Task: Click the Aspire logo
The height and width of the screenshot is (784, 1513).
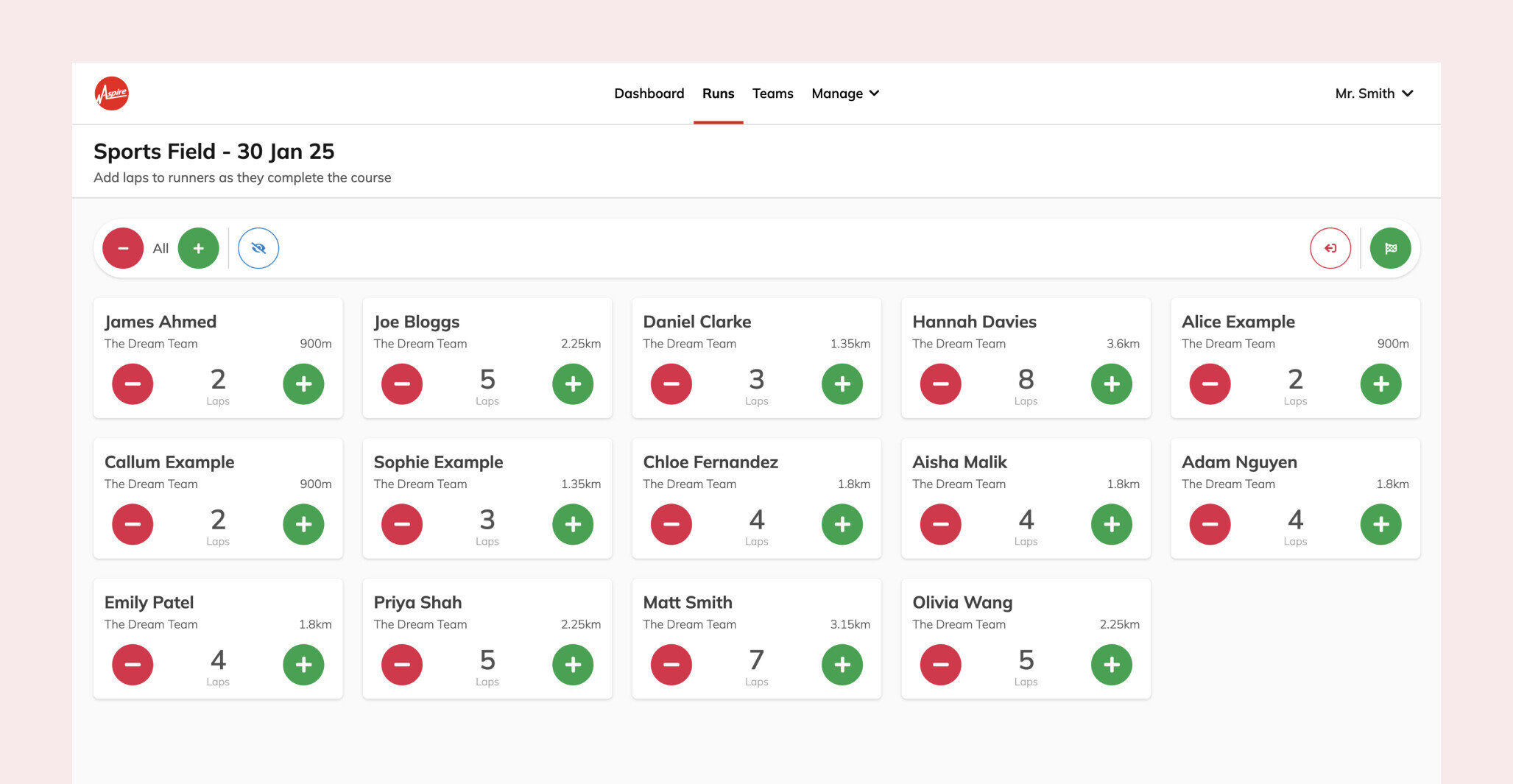Action: tap(112, 93)
